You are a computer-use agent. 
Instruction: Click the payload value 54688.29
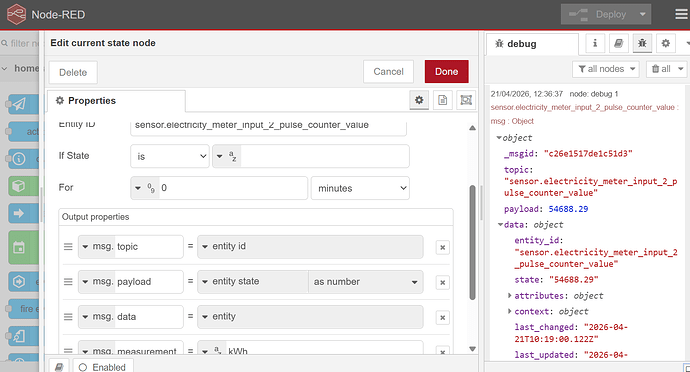coord(568,209)
